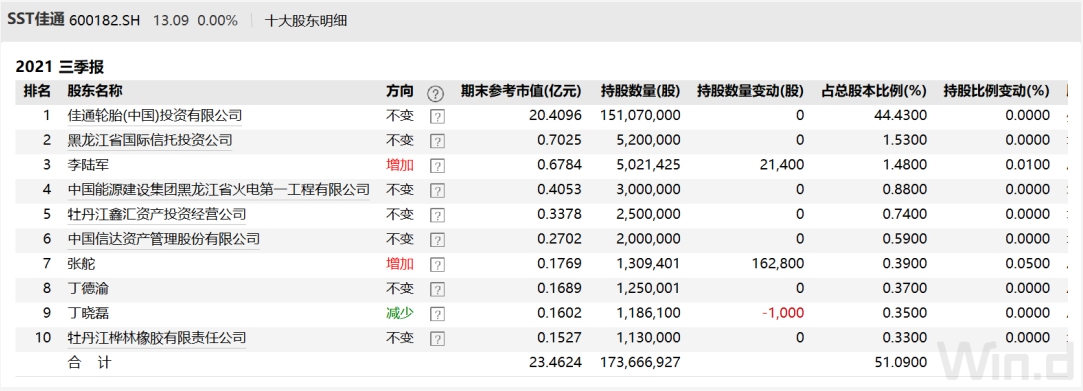Image resolution: width=1083 pixels, height=391 pixels.
Task: Sort by 期末参考市值(亿元) column header
Action: point(521,91)
